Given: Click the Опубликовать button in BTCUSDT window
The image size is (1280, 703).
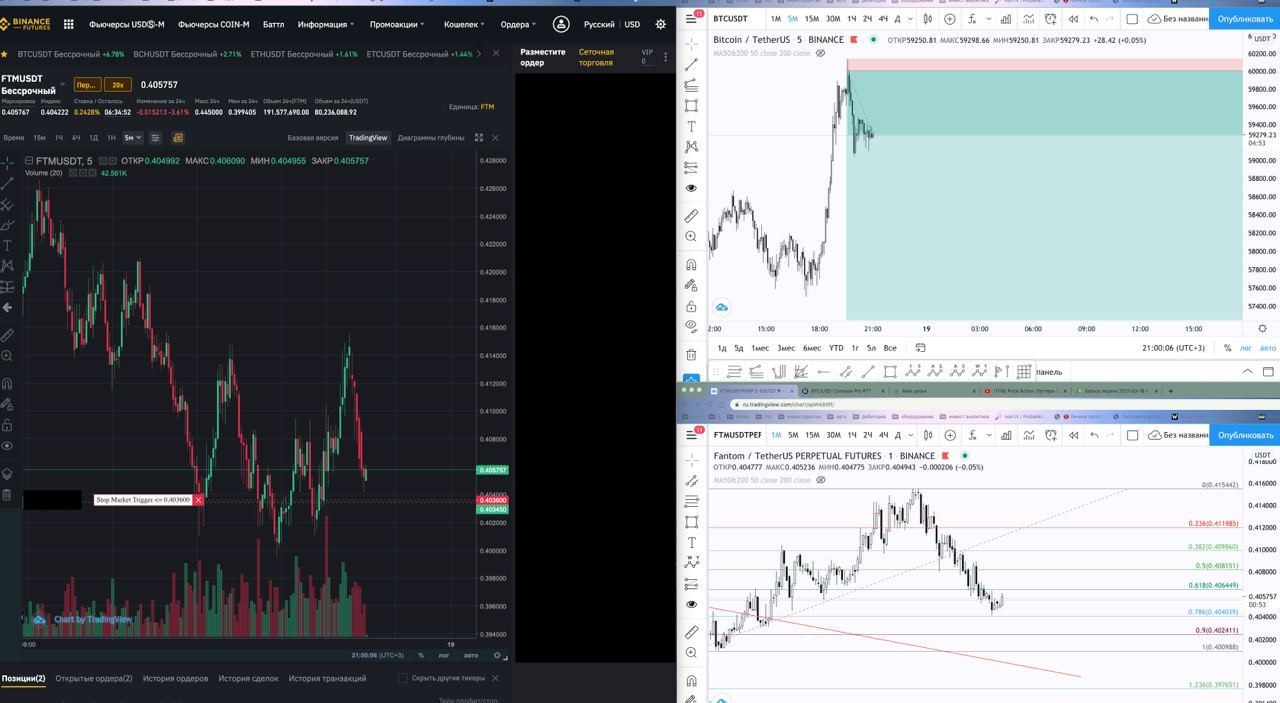Looking at the screenshot, I should pyautogui.click(x=1245, y=18).
